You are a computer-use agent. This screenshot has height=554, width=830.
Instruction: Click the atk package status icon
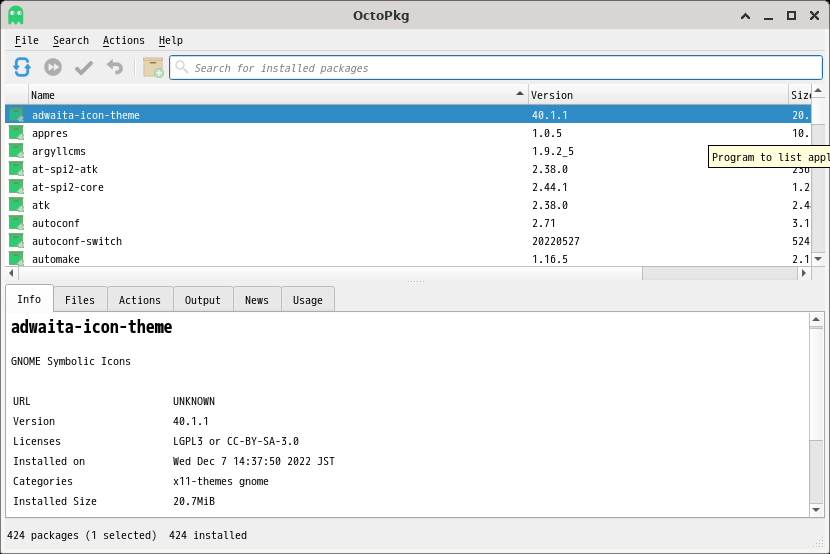point(16,205)
